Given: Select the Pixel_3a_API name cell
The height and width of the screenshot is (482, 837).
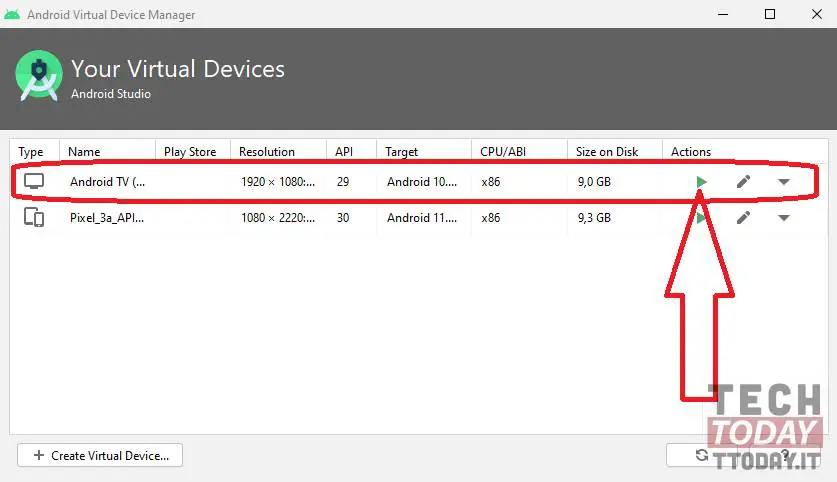Looking at the screenshot, I should pos(107,218).
